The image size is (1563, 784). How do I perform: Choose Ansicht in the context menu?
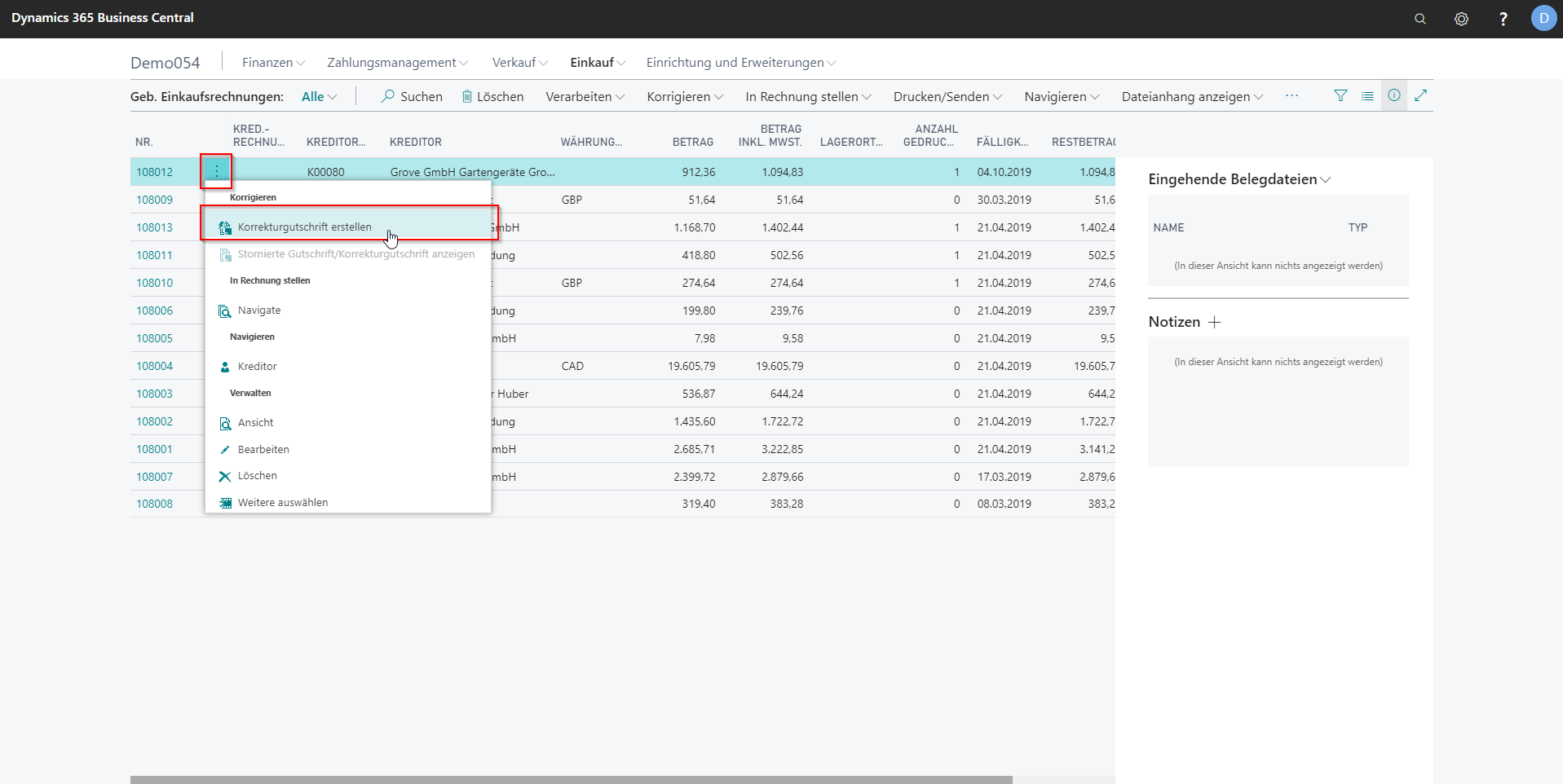pyautogui.click(x=255, y=423)
